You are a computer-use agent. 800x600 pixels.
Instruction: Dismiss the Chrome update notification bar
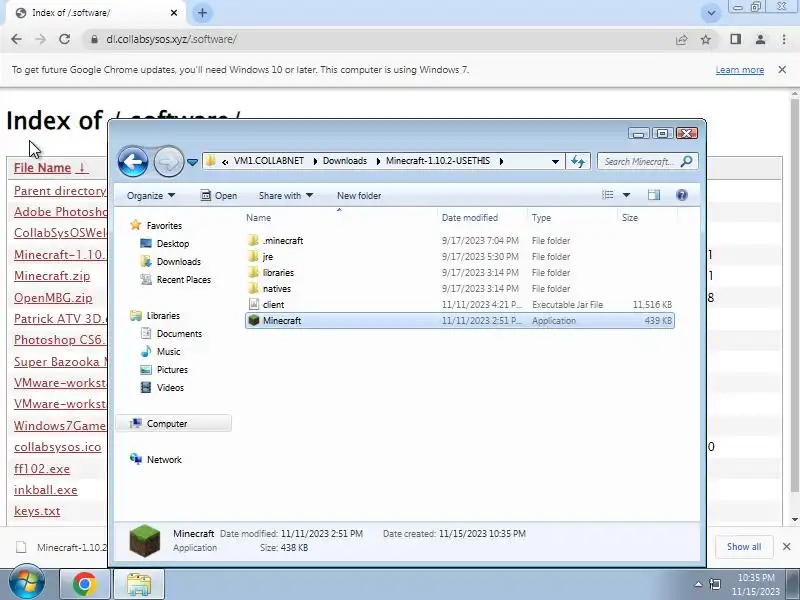click(782, 69)
